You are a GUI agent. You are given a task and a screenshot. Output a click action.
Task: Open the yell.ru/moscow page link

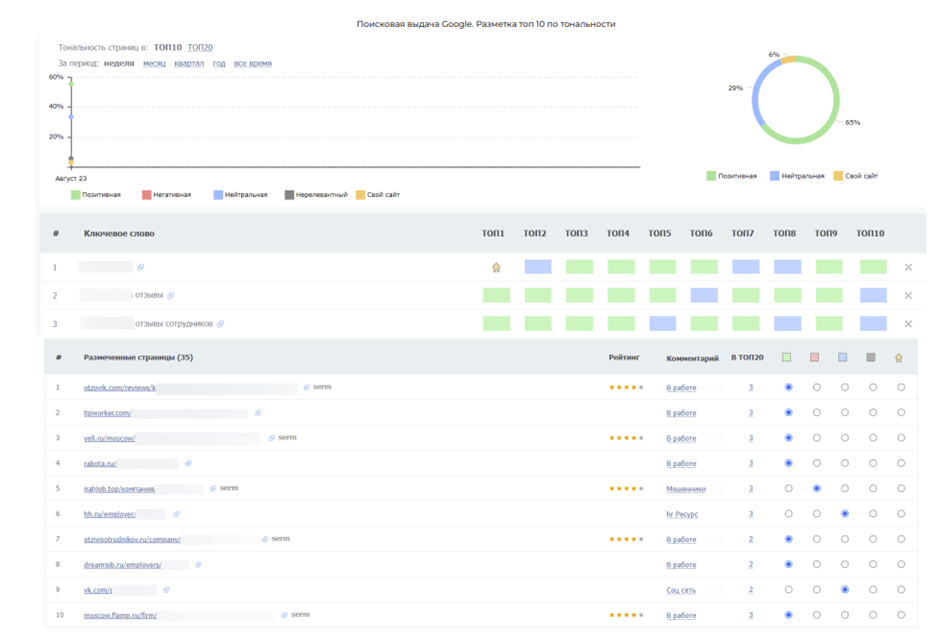tap(109, 438)
